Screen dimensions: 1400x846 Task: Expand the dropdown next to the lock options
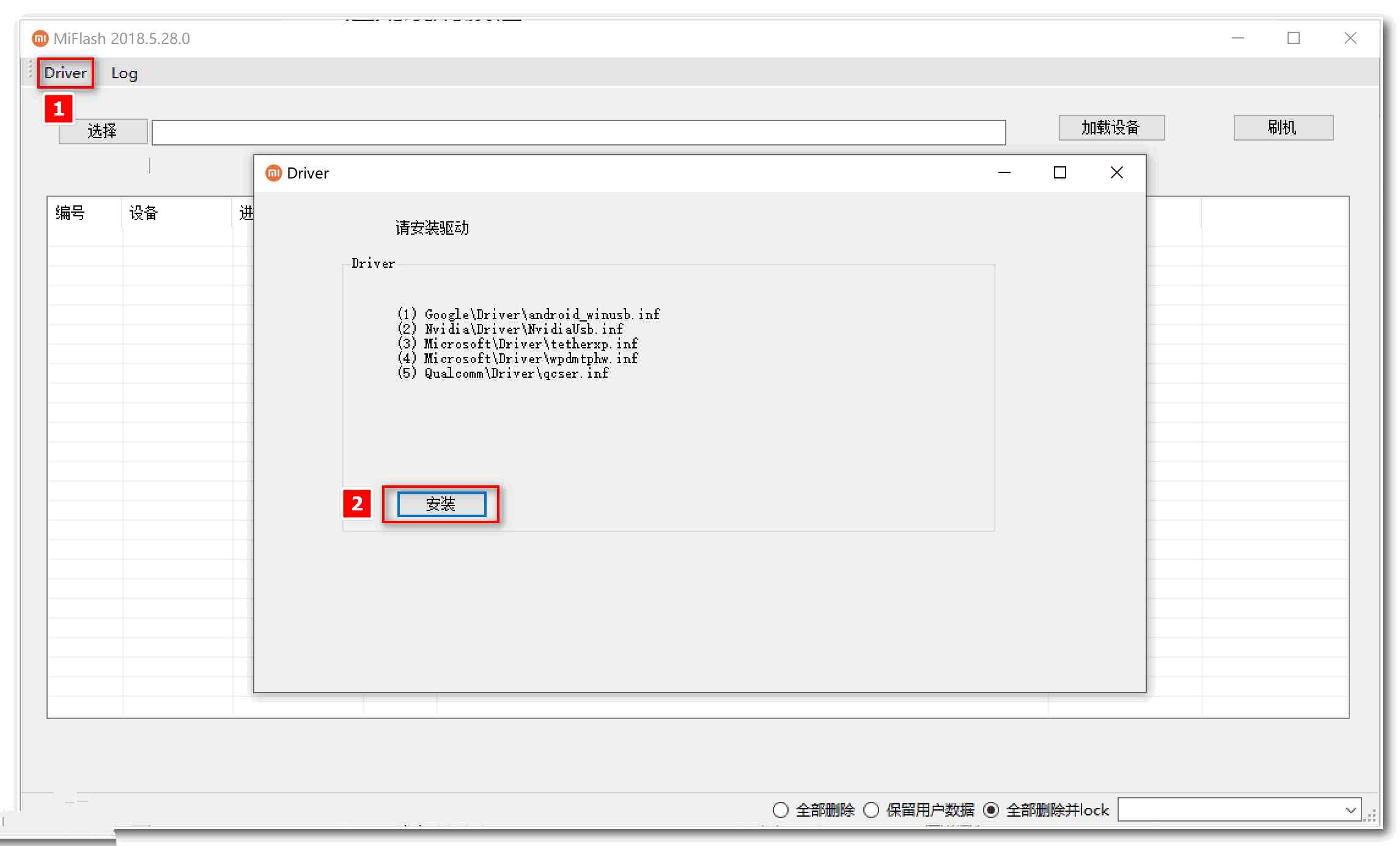tap(1350, 810)
